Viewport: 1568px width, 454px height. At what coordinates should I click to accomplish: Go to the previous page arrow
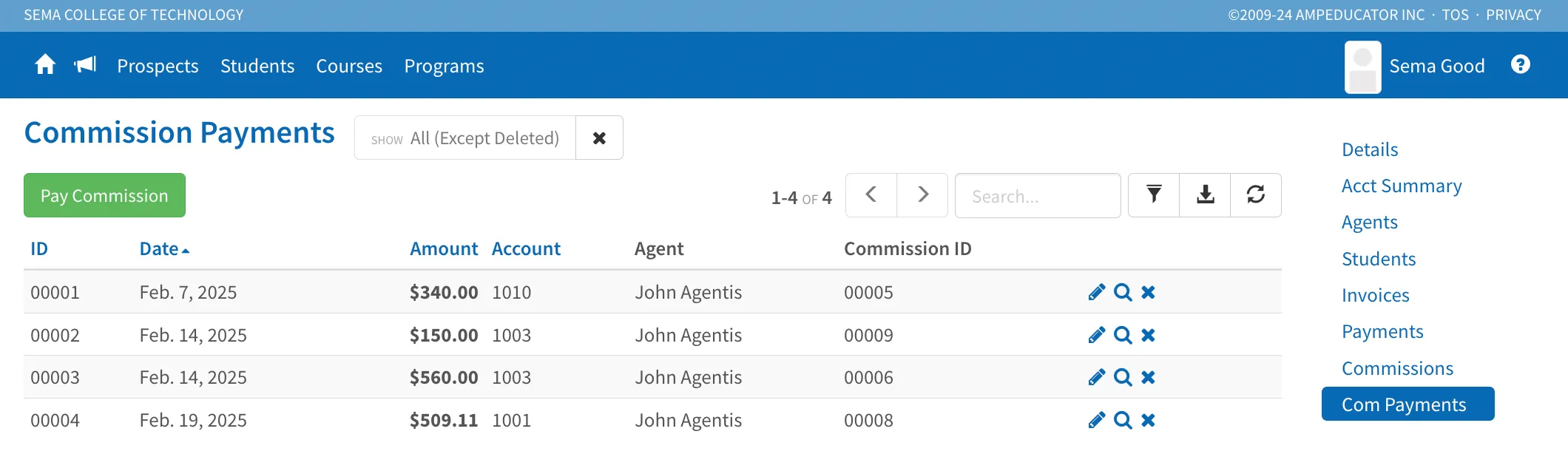pyautogui.click(x=871, y=195)
